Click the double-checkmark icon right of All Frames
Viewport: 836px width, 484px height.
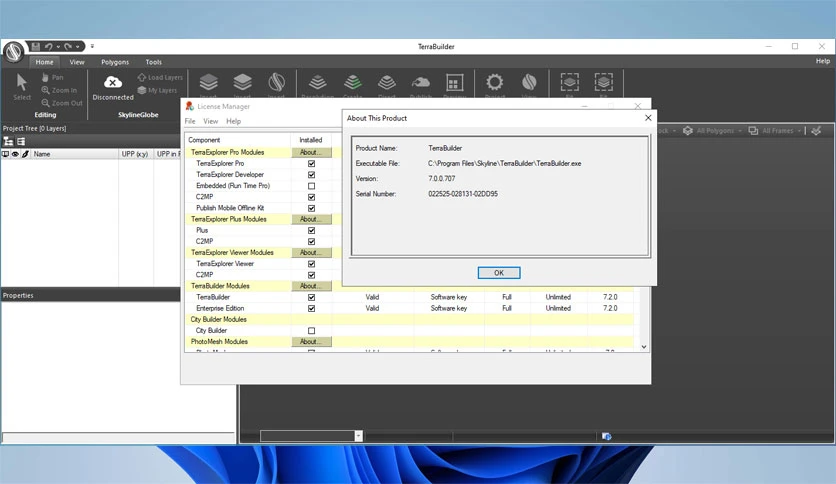pyautogui.click(x=816, y=131)
